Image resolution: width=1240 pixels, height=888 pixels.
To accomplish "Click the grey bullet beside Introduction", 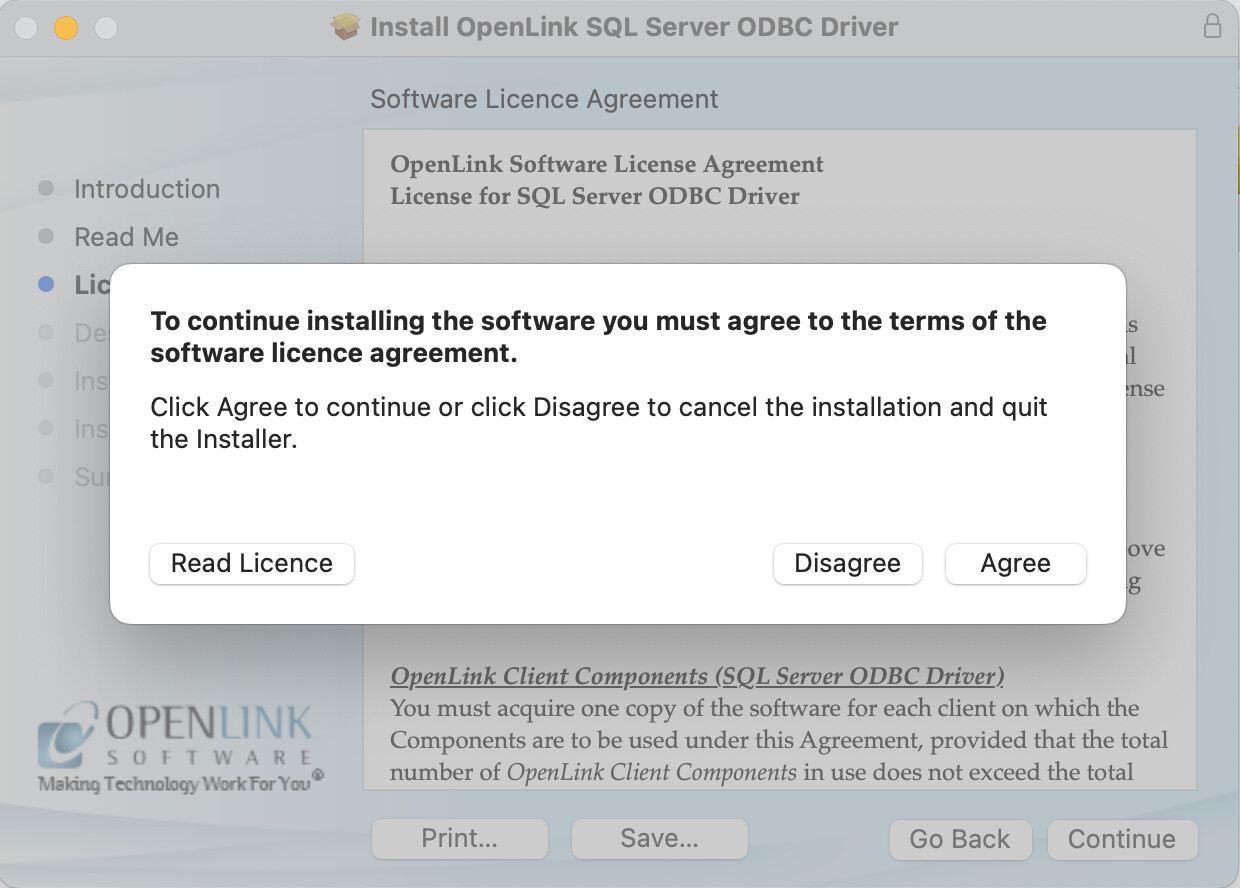I will [46, 189].
